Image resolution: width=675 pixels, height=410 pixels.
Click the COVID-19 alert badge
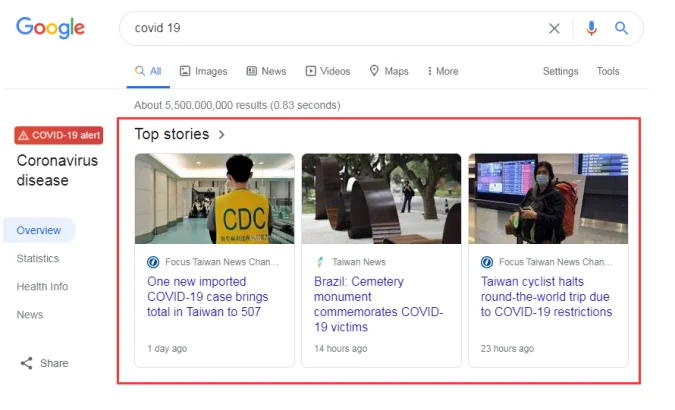click(58, 135)
